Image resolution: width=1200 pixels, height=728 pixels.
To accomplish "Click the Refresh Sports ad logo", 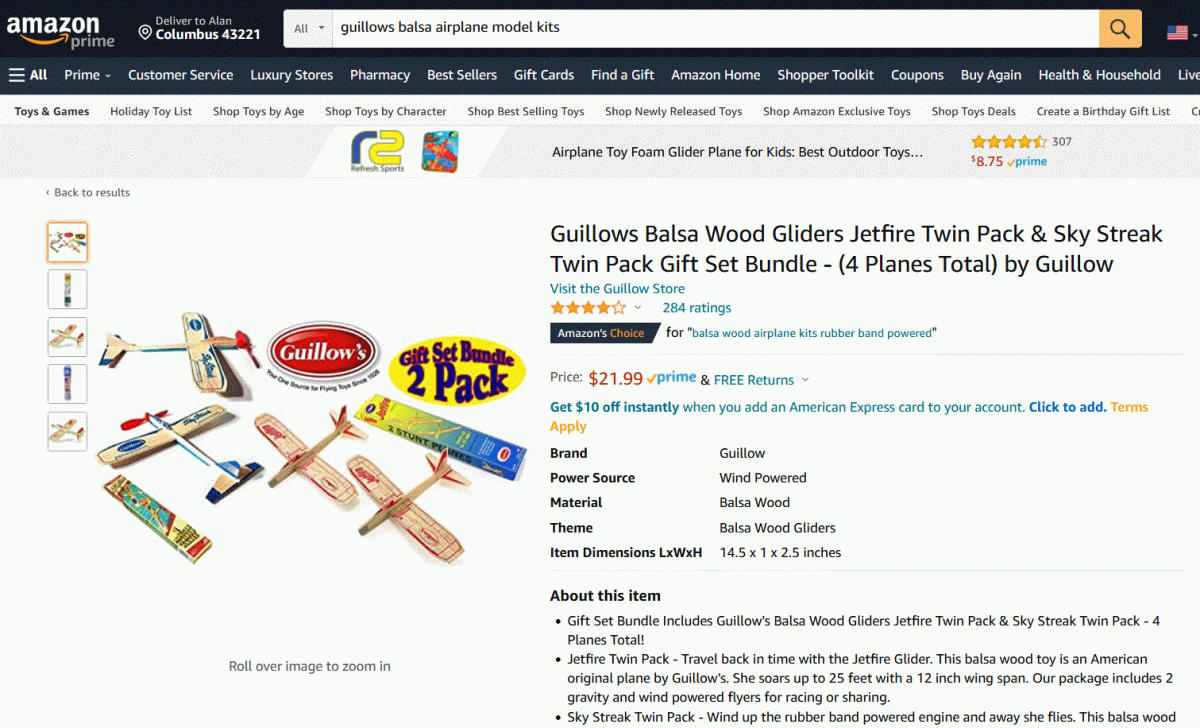I will (378, 152).
